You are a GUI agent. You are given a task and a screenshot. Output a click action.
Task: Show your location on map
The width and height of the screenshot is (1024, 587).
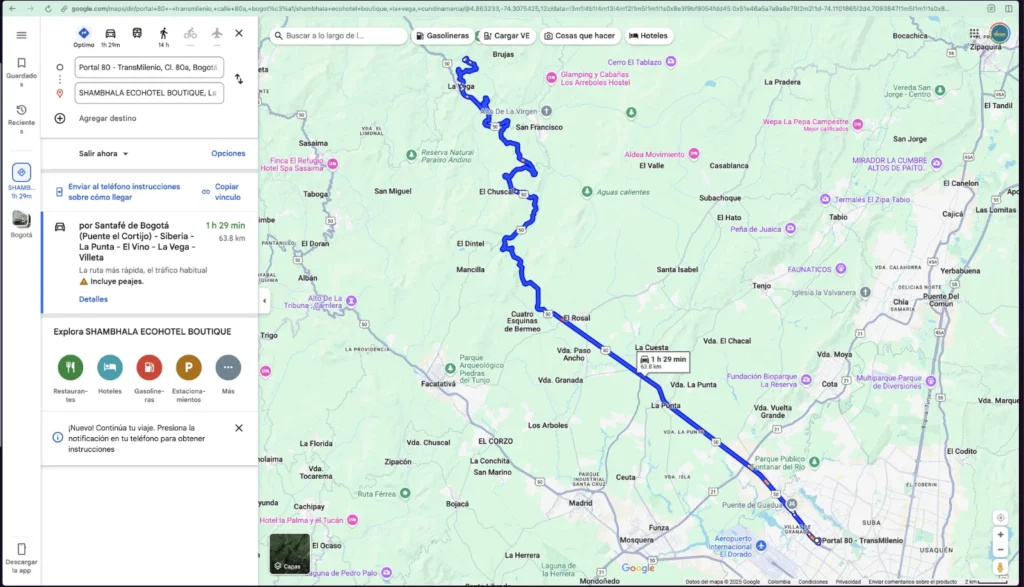tap(1000, 518)
